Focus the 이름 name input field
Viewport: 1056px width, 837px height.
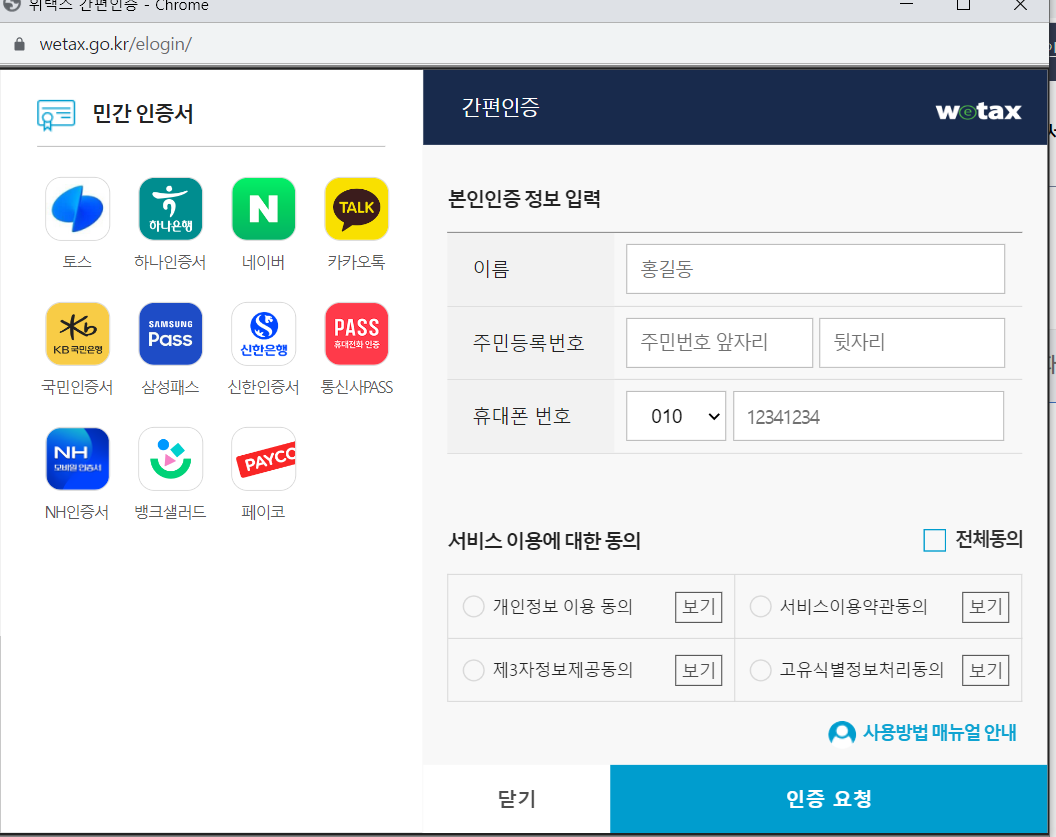[x=815, y=269]
